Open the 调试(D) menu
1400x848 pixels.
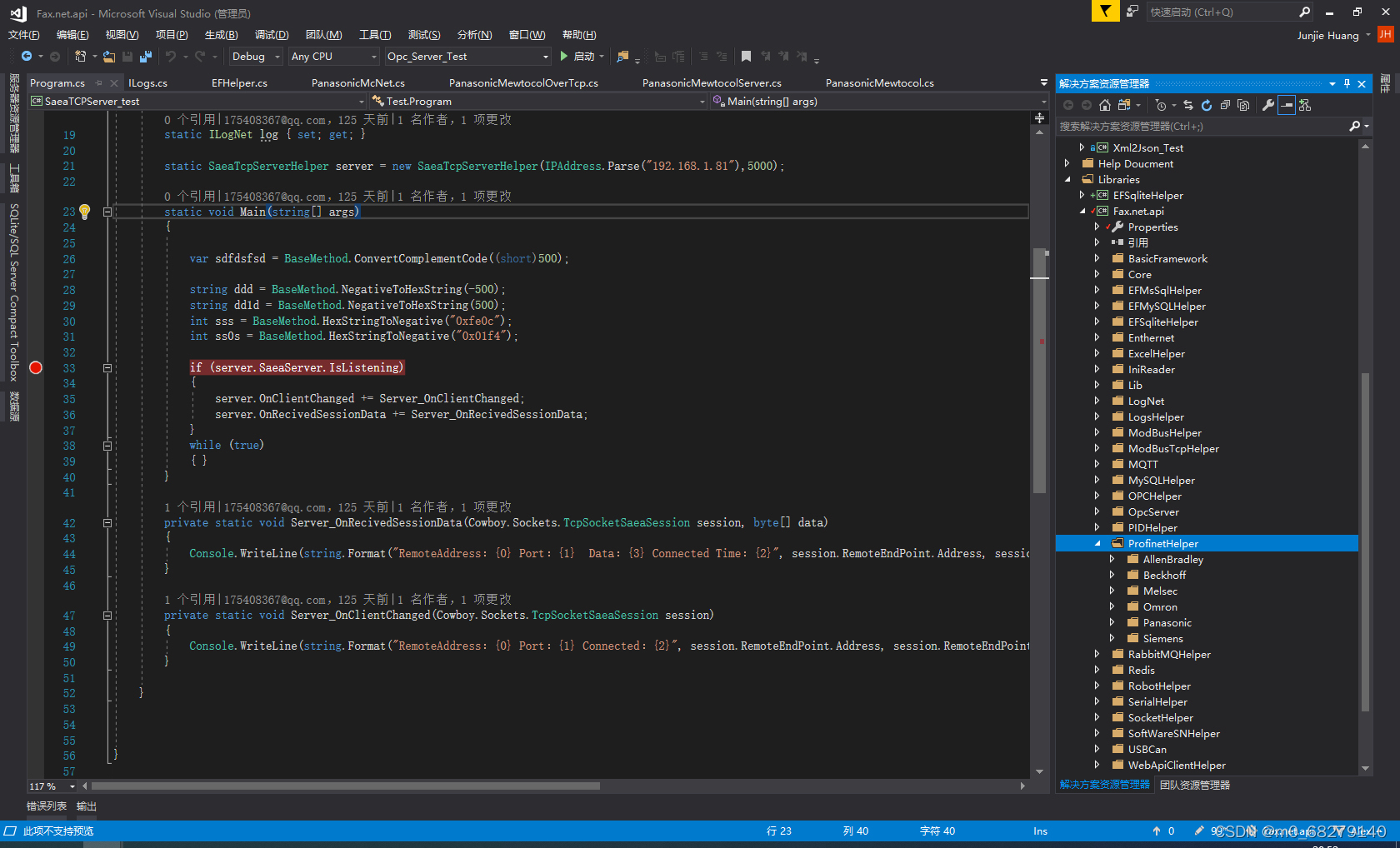tap(271, 35)
